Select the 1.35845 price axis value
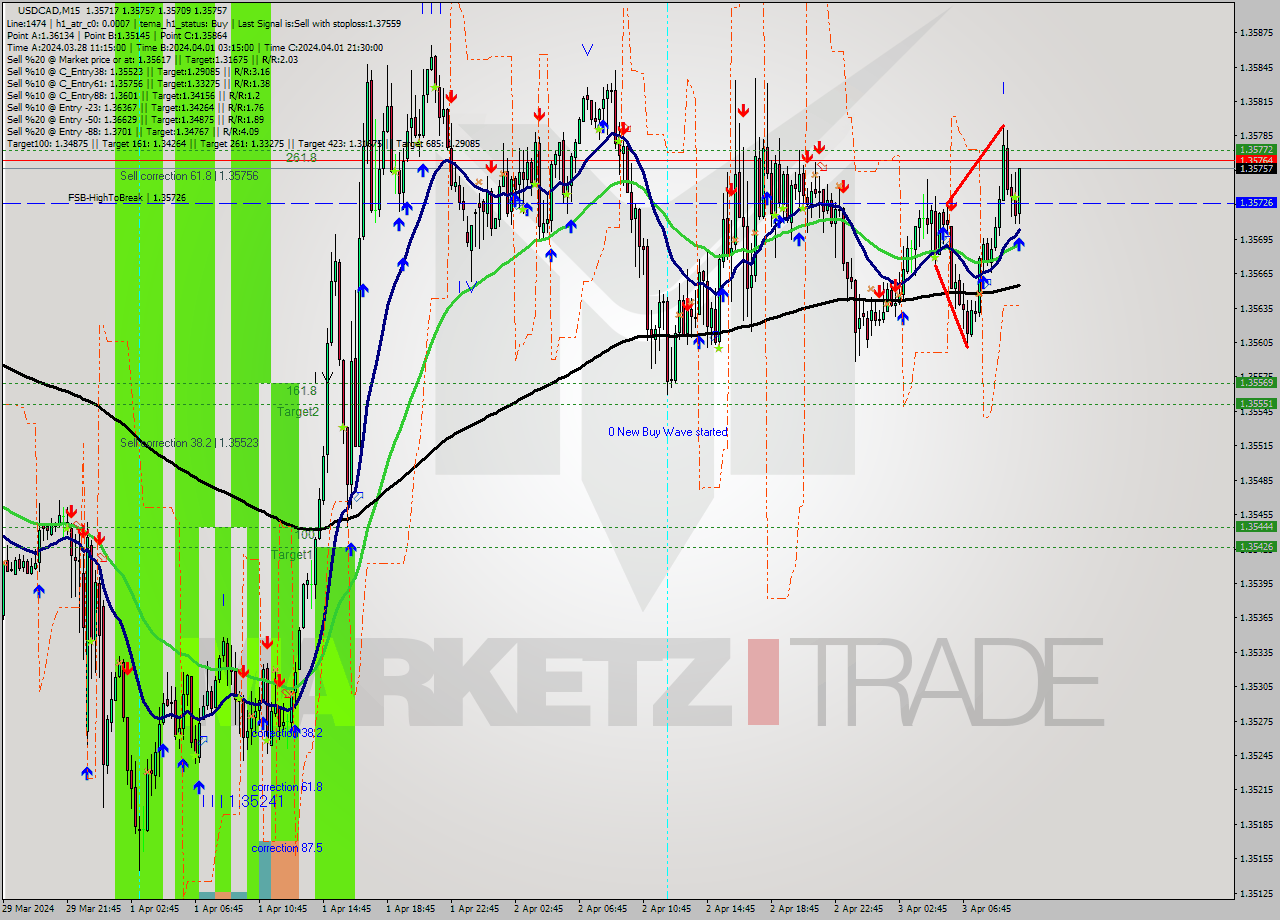The image size is (1280, 920). click(x=1256, y=68)
